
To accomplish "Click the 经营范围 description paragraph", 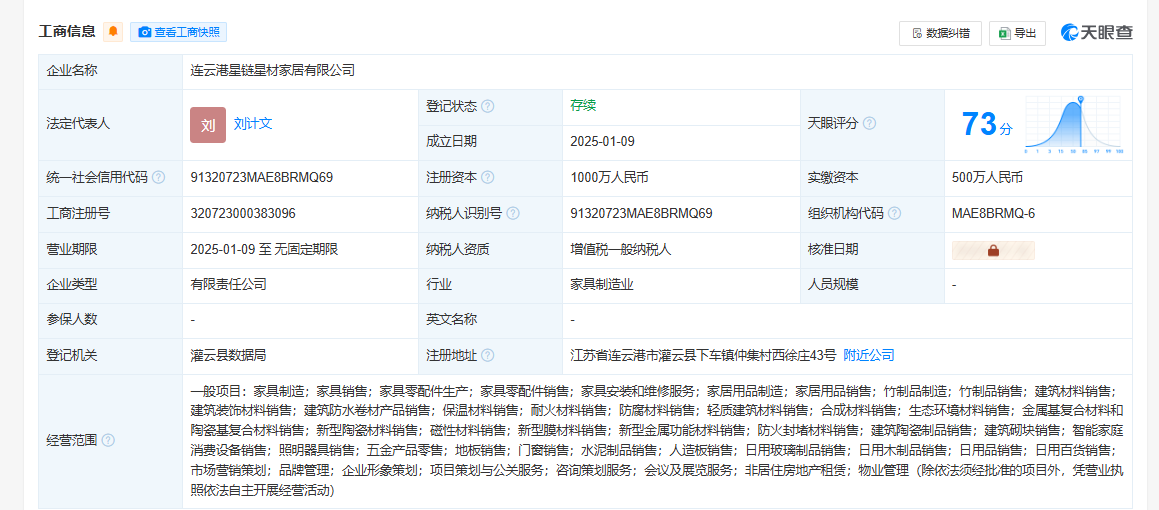I will (x=657, y=441).
